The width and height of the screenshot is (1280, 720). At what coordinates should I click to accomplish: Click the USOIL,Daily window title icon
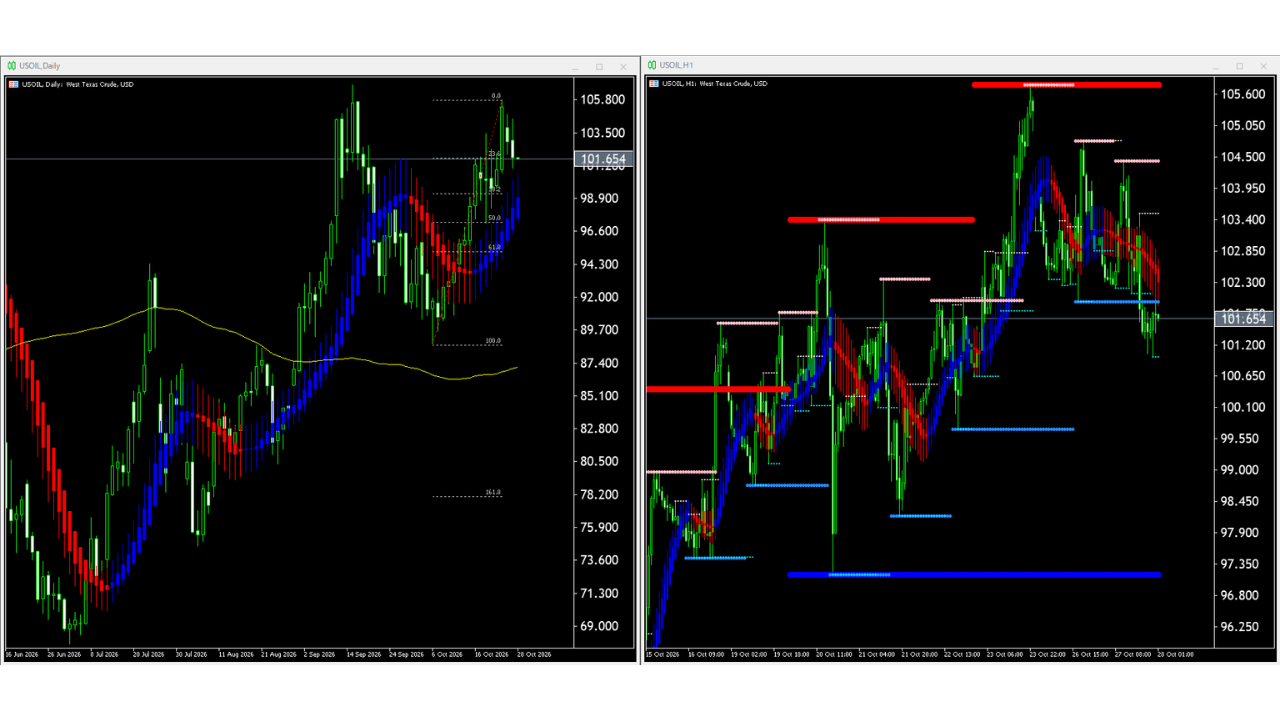12,66
